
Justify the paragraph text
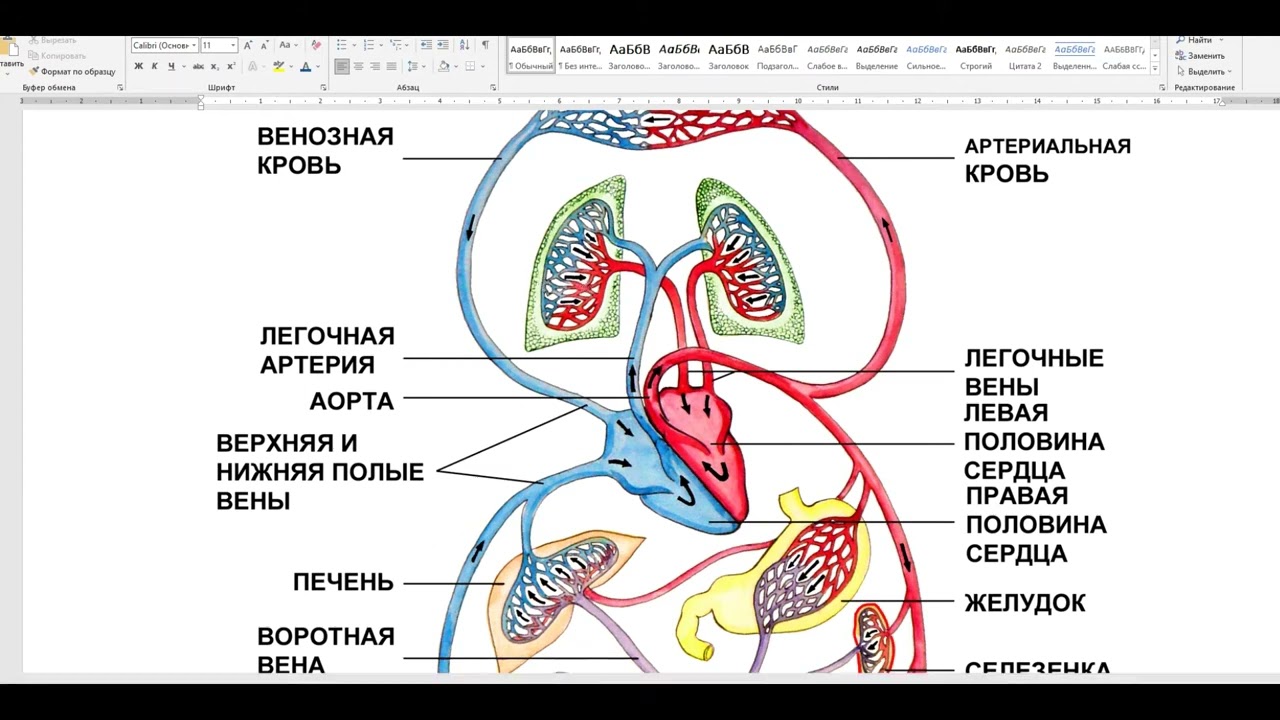(x=391, y=66)
